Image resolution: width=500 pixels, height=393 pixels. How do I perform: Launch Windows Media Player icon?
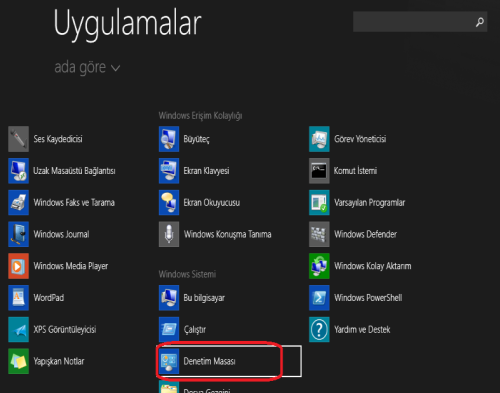coord(18,266)
